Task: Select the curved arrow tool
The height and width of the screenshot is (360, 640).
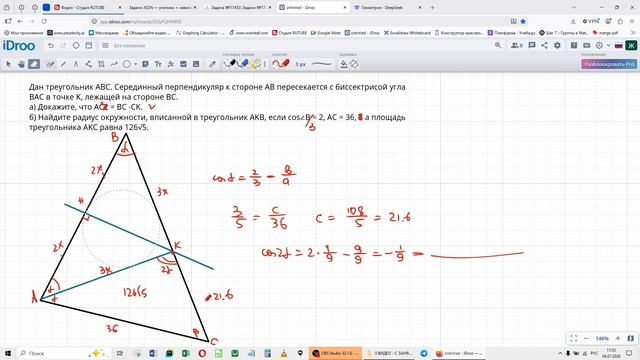Action: tap(114, 64)
